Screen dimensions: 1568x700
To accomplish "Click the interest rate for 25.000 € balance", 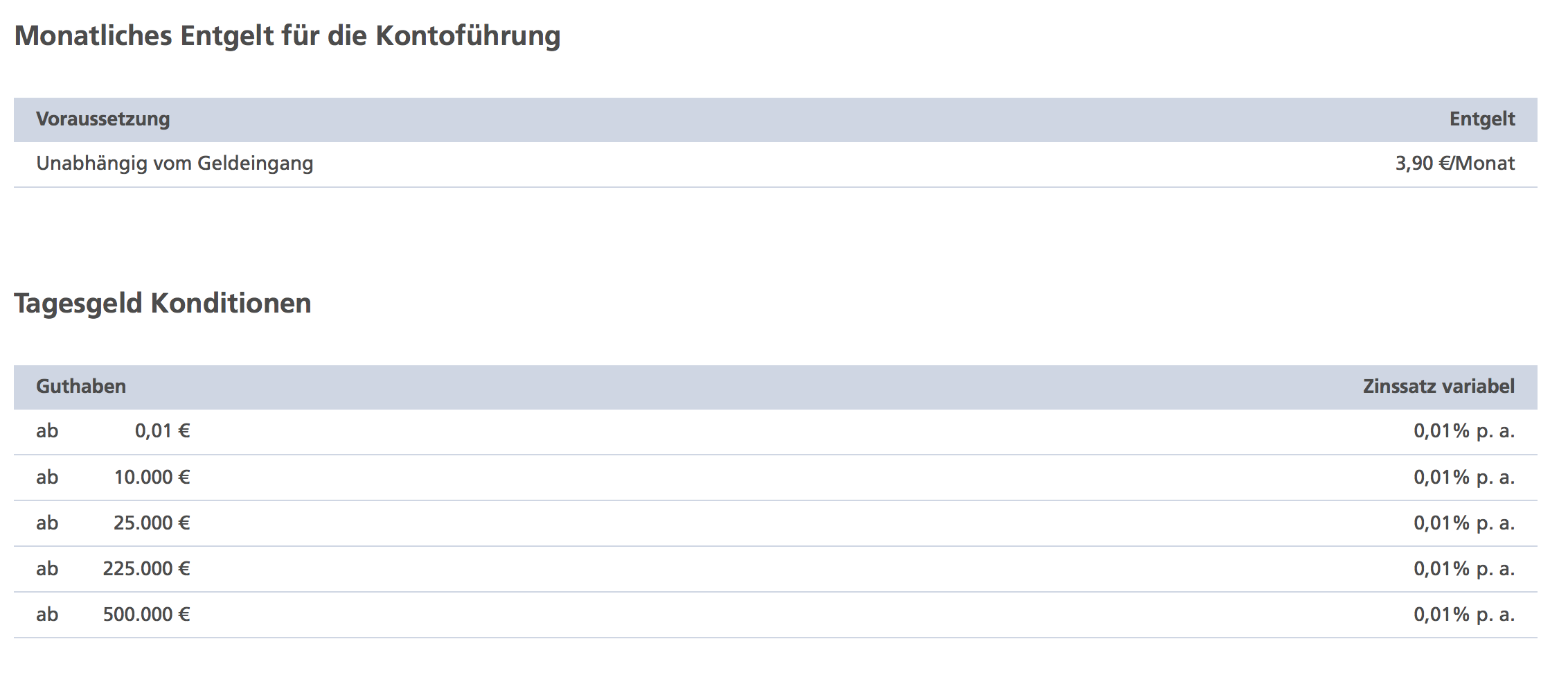I will click(x=1464, y=523).
